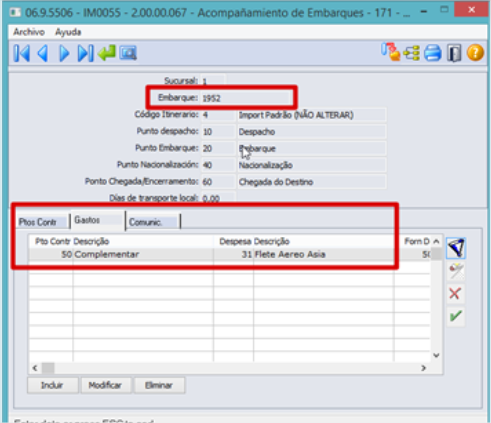Click the Incluir button

point(52,385)
